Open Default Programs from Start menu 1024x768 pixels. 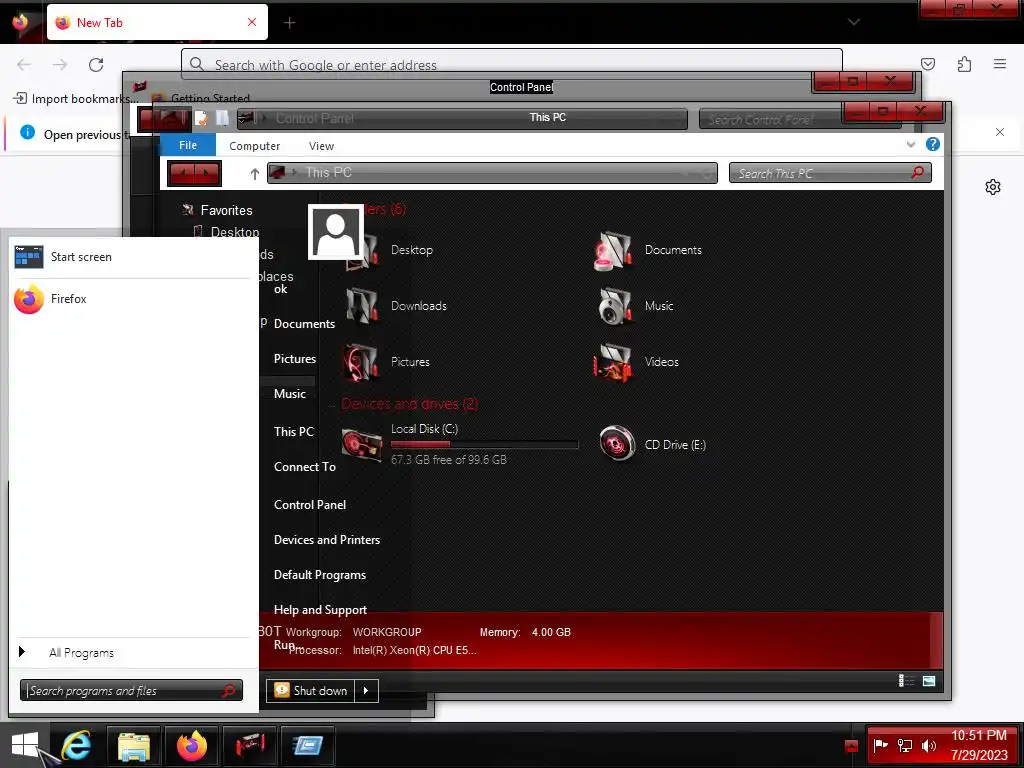tap(319, 575)
